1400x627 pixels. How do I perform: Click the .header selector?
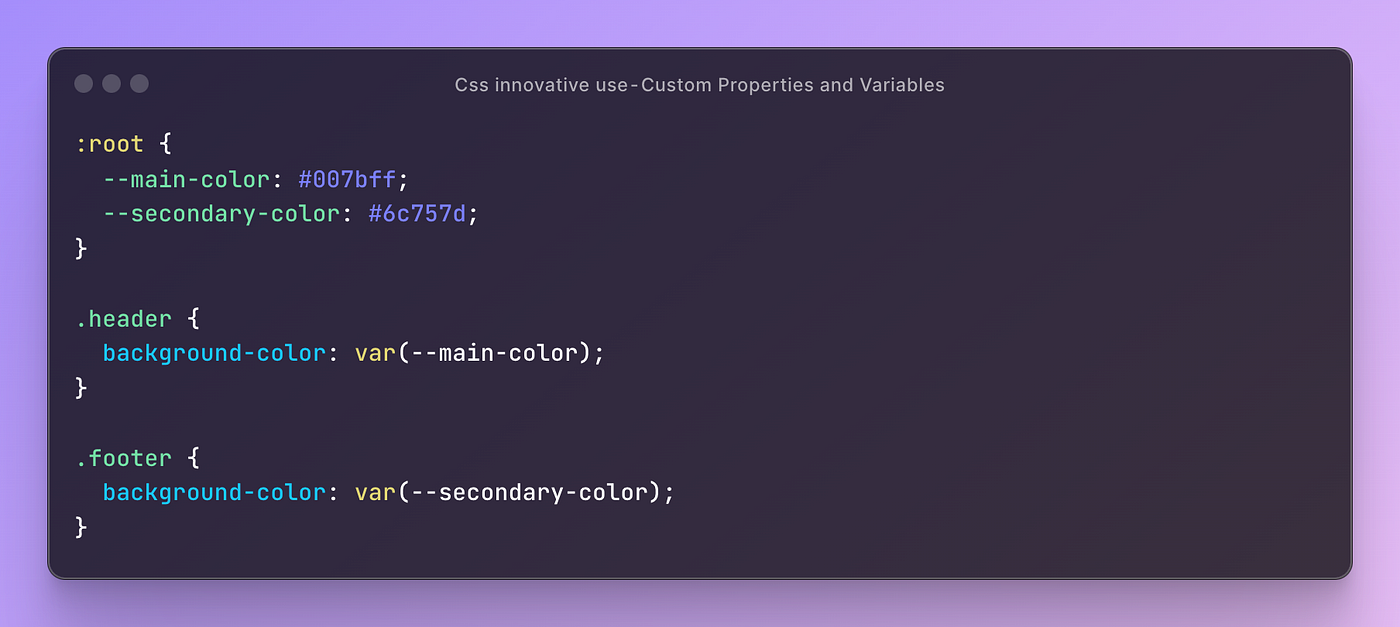pyautogui.click(x=124, y=319)
